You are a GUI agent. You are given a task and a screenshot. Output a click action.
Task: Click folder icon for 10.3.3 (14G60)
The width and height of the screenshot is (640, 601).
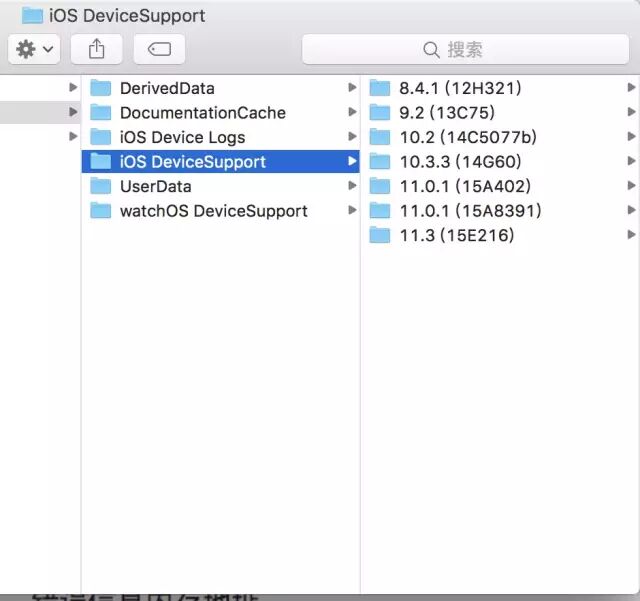[x=380, y=161]
